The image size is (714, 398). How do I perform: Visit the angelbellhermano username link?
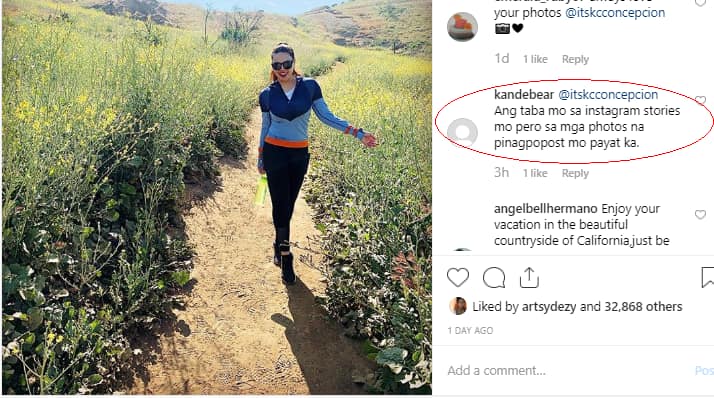546,209
